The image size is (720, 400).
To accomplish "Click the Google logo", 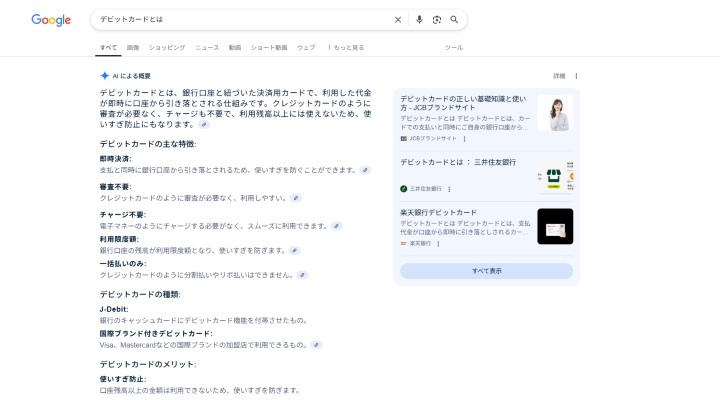I will pyautogui.click(x=51, y=20).
